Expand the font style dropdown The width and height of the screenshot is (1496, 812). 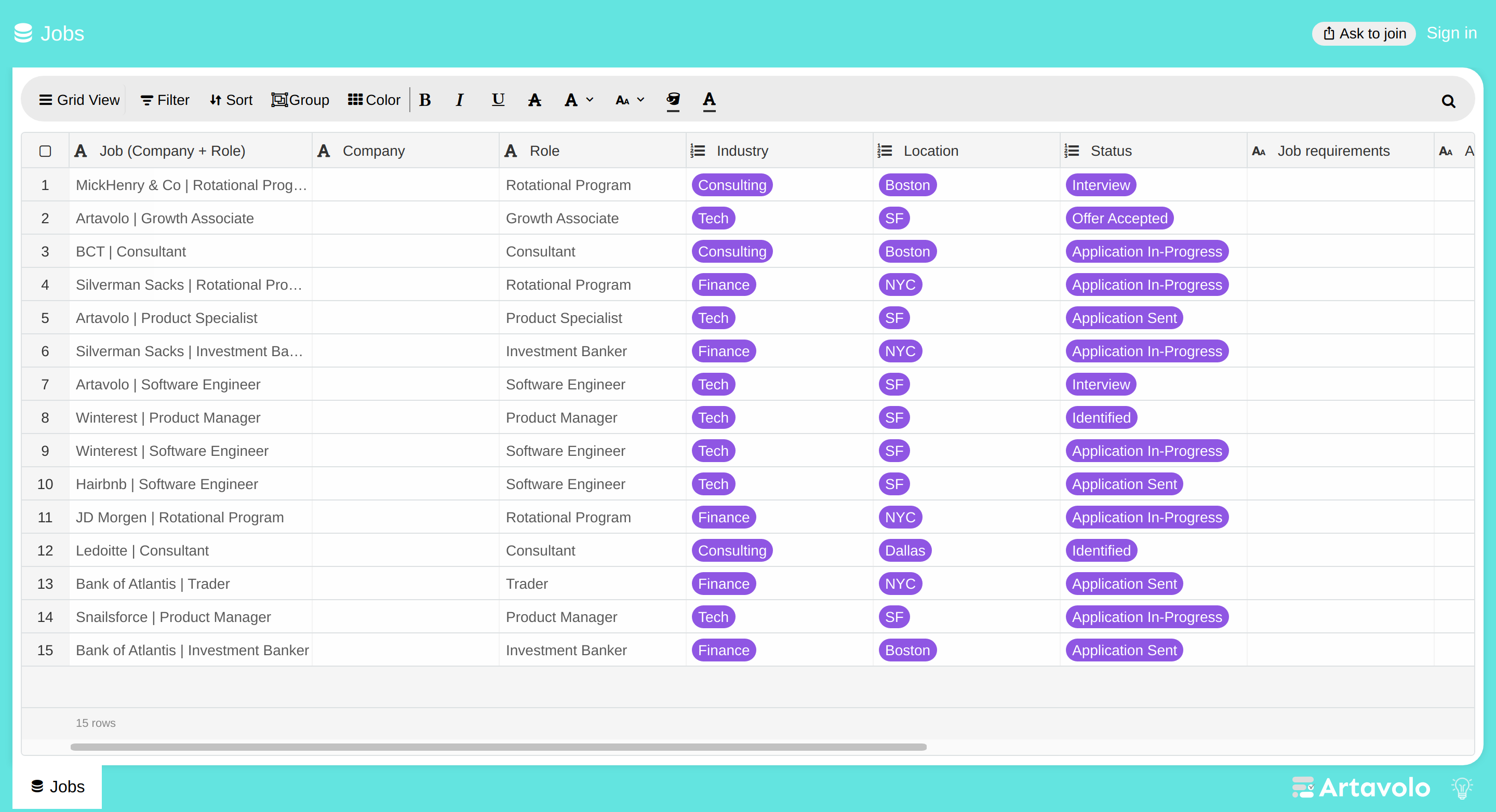[579, 100]
